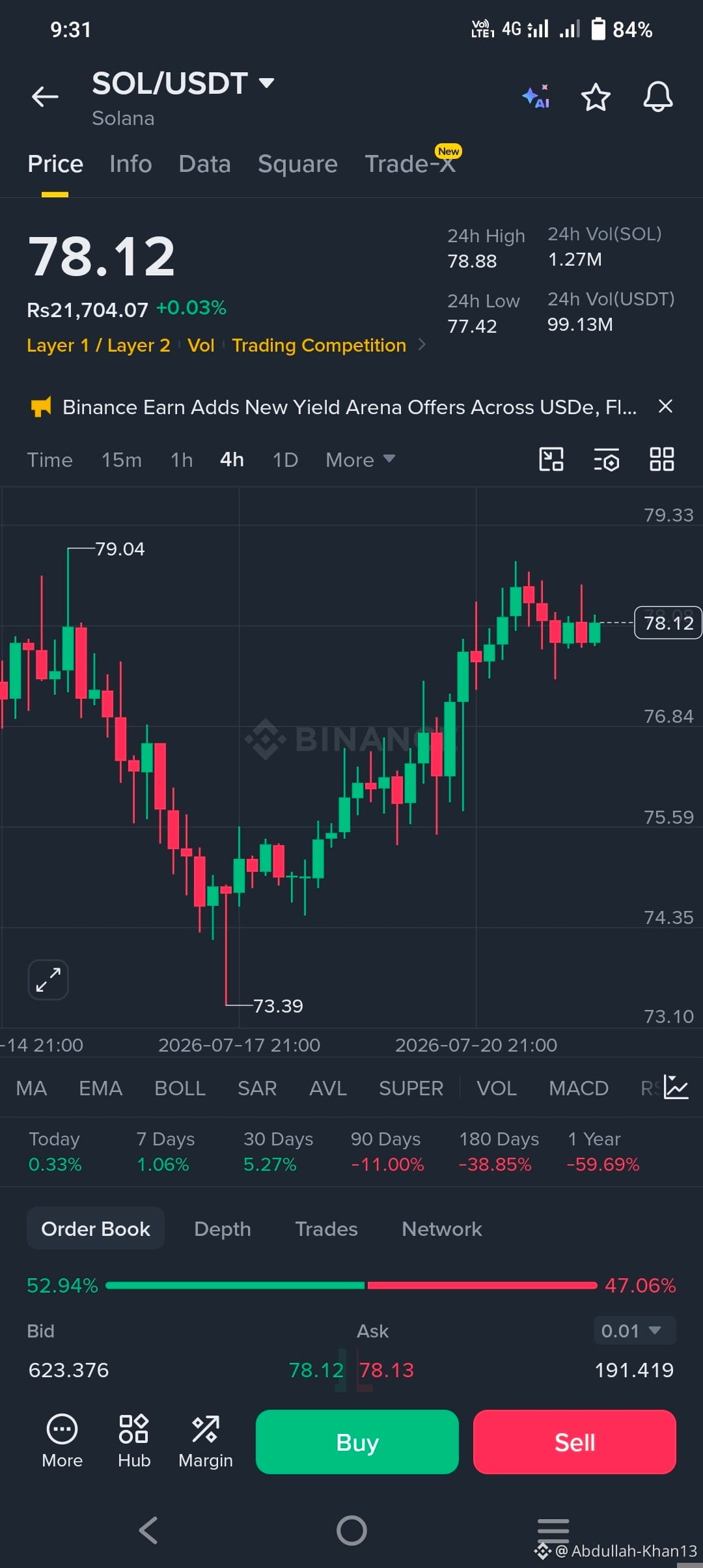This screenshot has width=703, height=1568.
Task: Expand tags row using the chevron arrow
Action: 422,344
